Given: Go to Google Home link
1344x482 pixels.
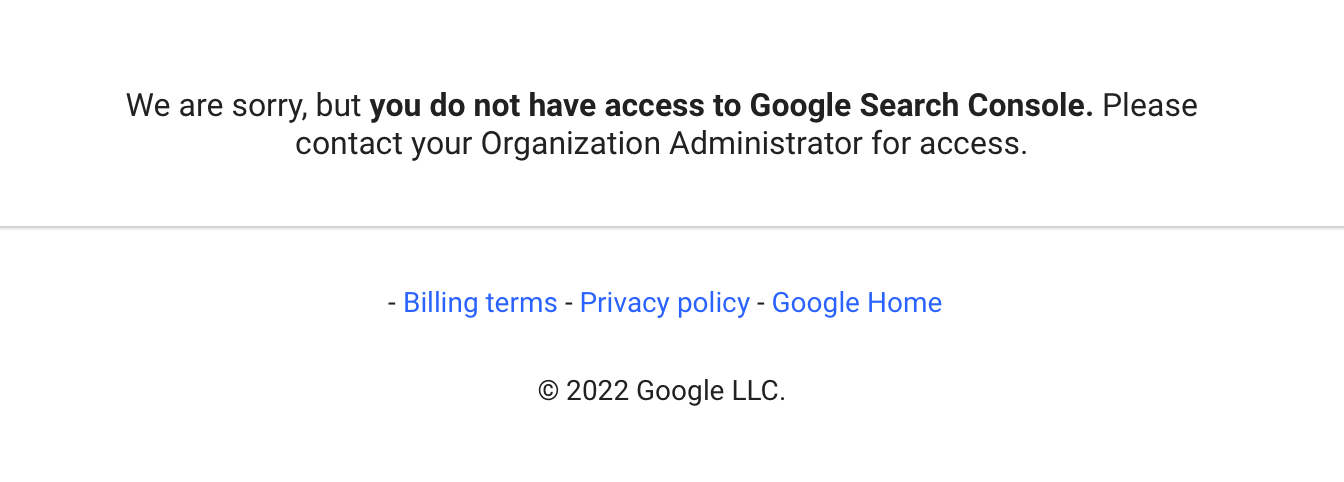Looking at the screenshot, I should click(x=857, y=303).
